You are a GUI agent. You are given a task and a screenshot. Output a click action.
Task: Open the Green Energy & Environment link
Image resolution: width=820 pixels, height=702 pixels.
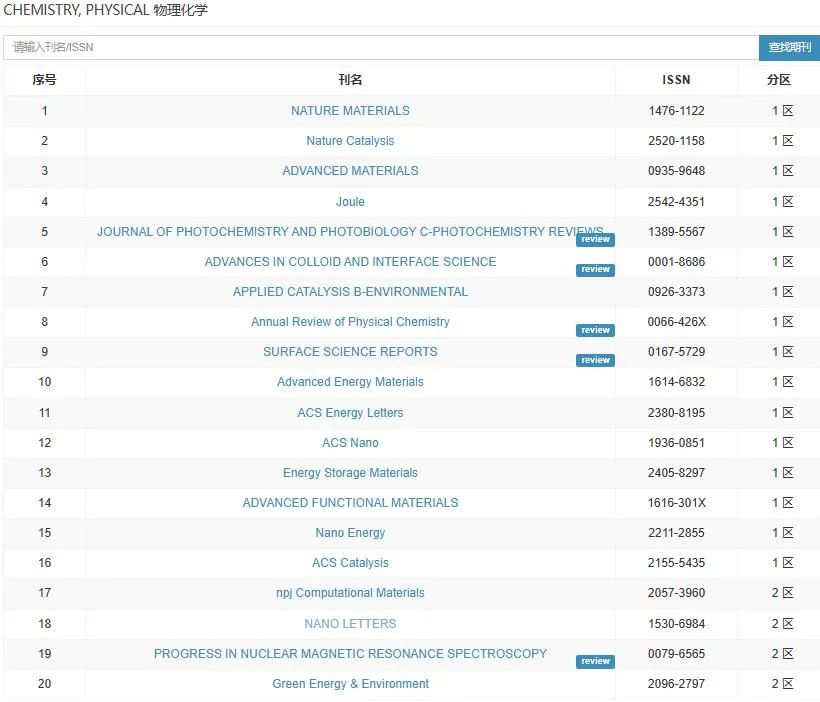[350, 684]
